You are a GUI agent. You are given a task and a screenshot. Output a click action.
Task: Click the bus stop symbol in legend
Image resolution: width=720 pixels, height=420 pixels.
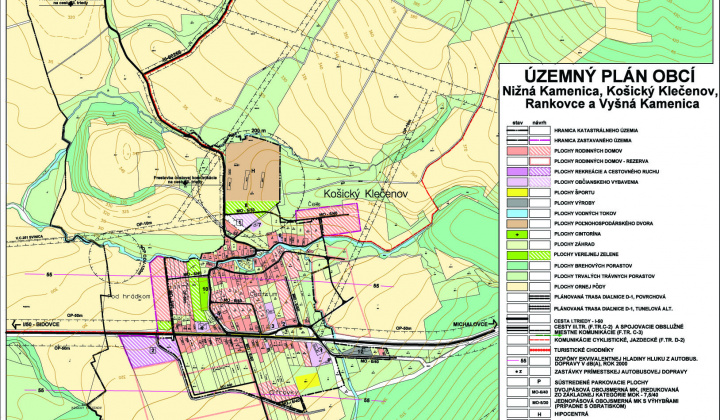click(x=518, y=370)
